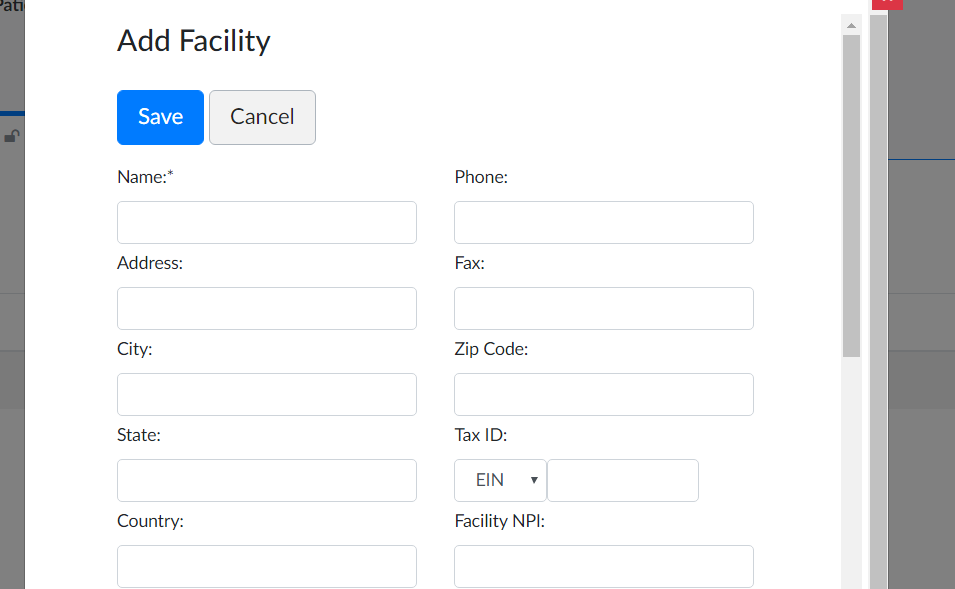The image size is (955, 589).
Task: Click the Add Facility dialog title
Action: [x=193, y=41]
